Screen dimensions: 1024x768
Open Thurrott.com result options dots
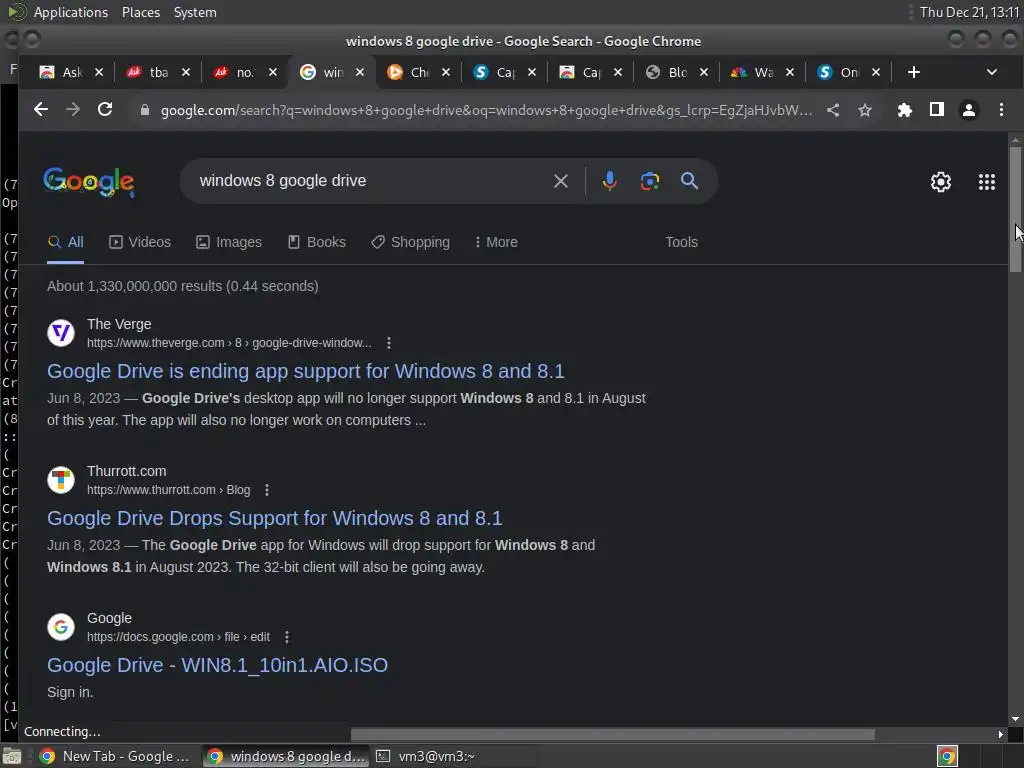click(x=266, y=490)
